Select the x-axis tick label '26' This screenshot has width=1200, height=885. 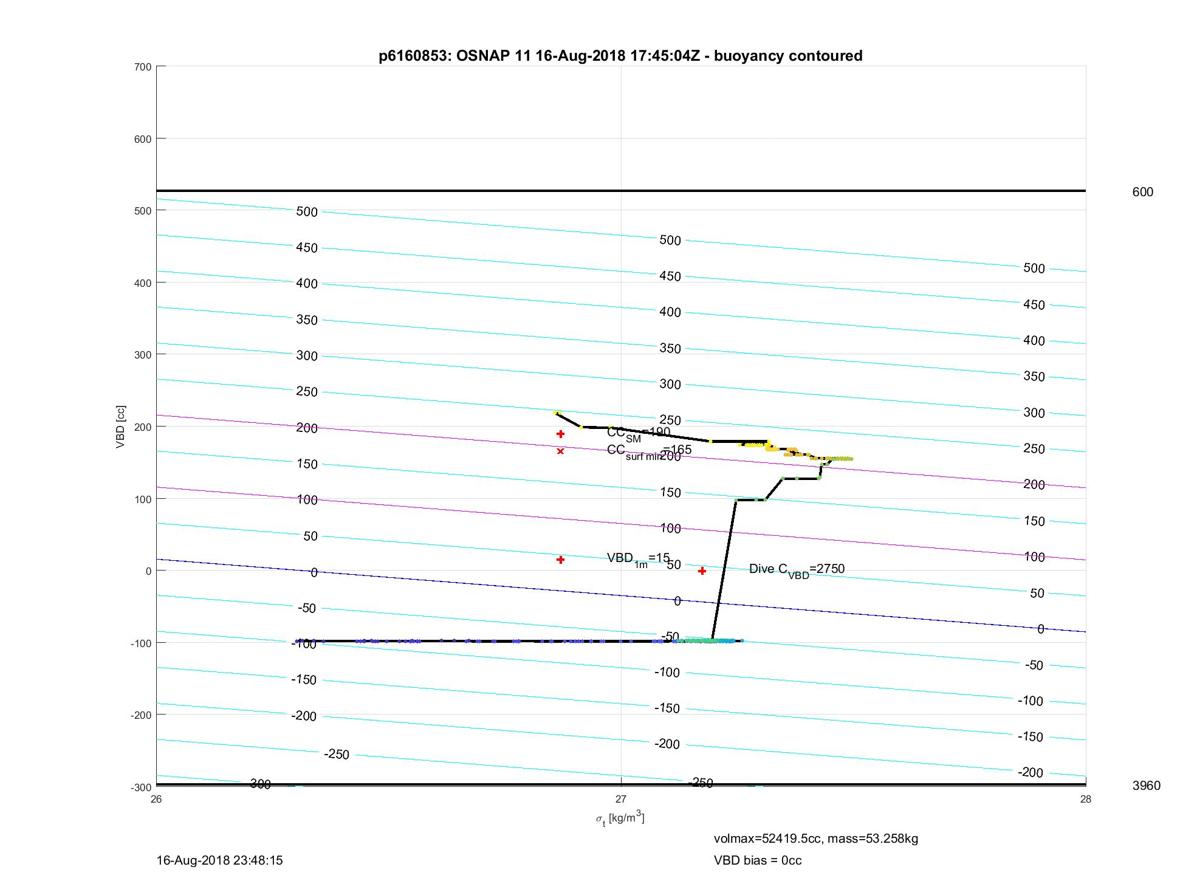(156, 798)
